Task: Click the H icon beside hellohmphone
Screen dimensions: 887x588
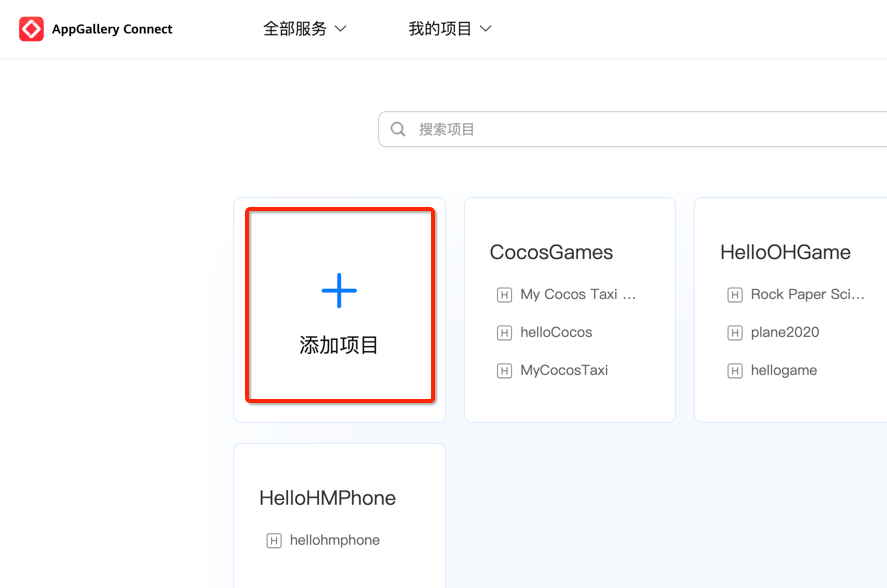Action: click(x=273, y=540)
